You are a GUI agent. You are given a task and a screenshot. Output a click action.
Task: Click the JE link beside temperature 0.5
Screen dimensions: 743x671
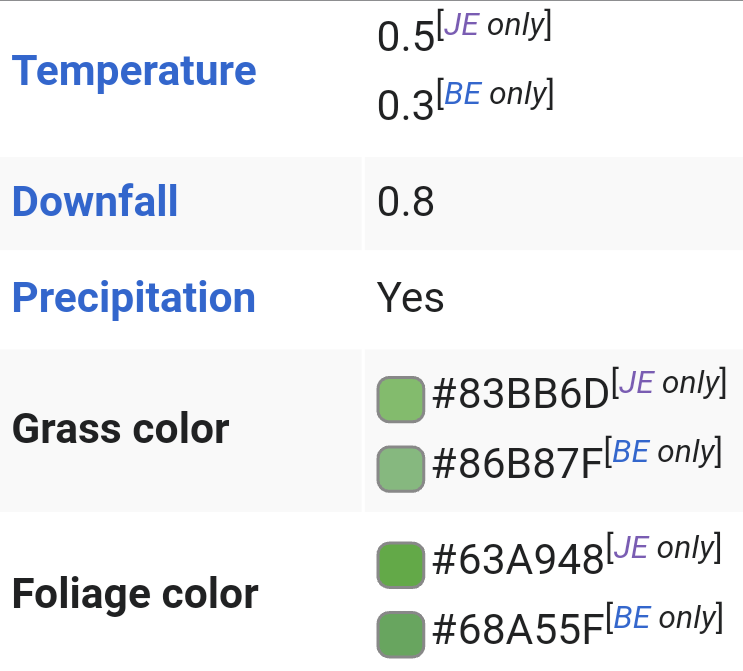[x=460, y=26]
